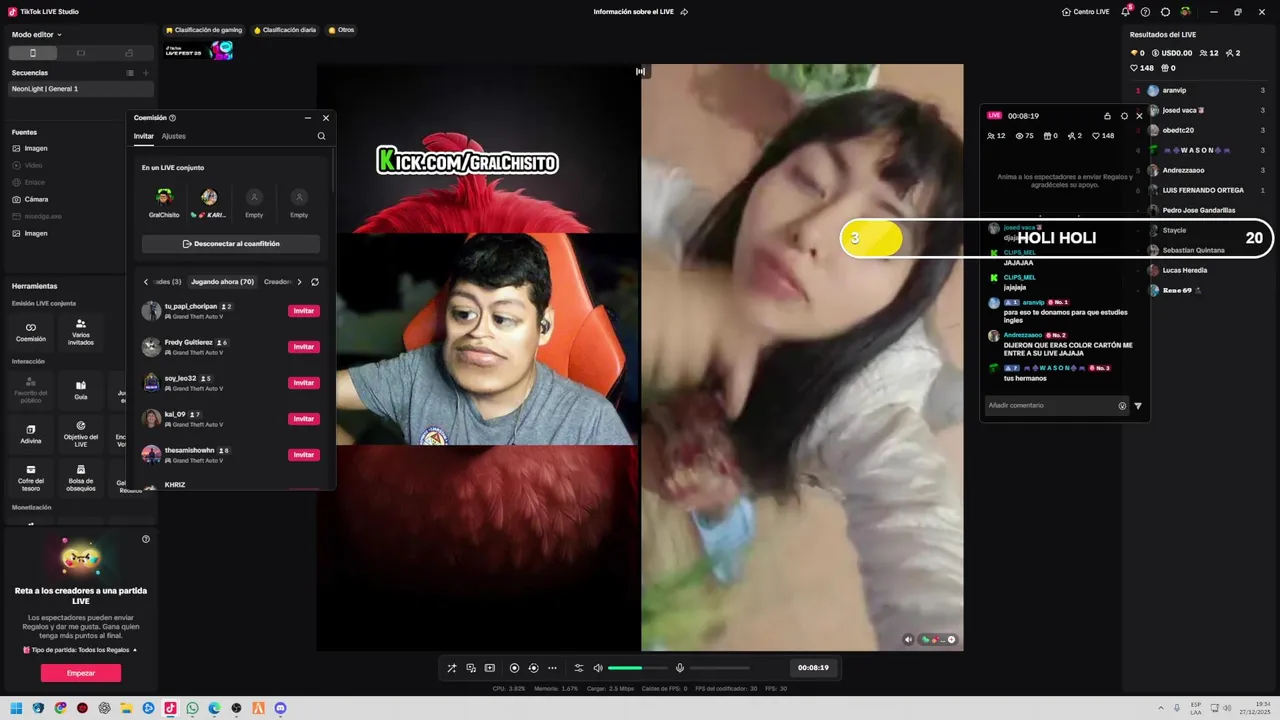Open the Adivina tool

31,433
